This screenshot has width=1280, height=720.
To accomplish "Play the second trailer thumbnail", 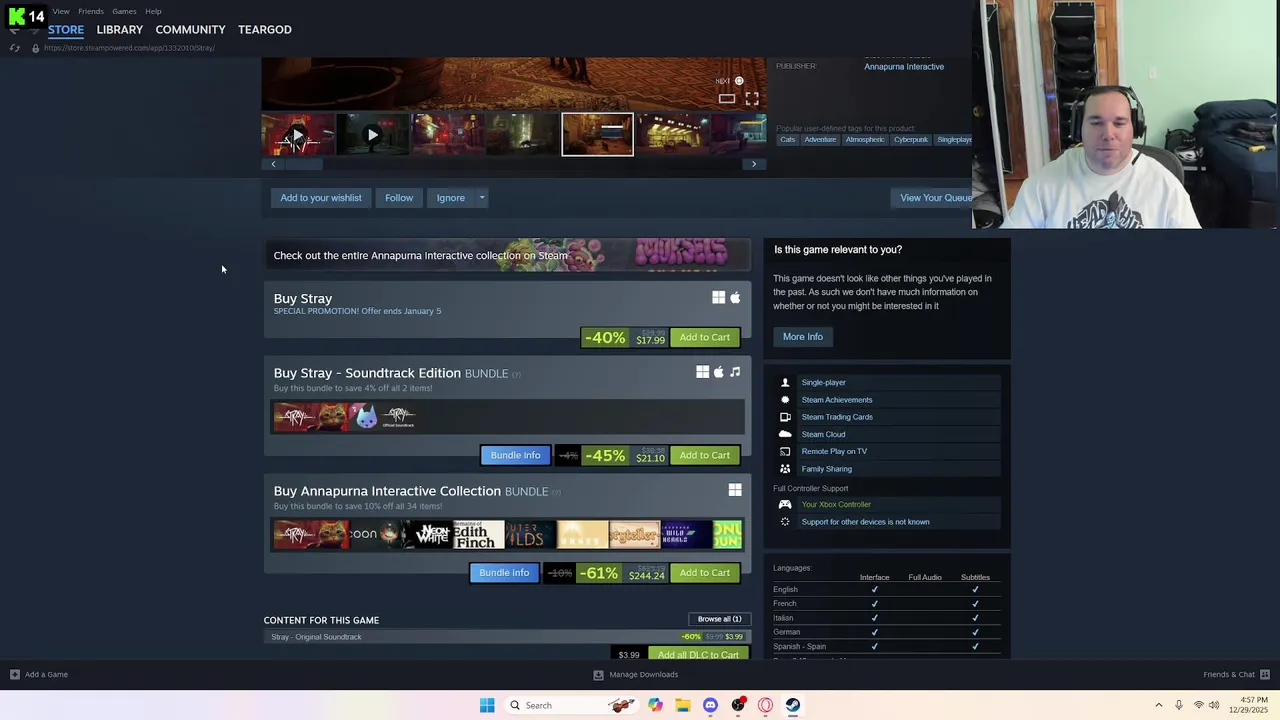I will [x=373, y=135].
